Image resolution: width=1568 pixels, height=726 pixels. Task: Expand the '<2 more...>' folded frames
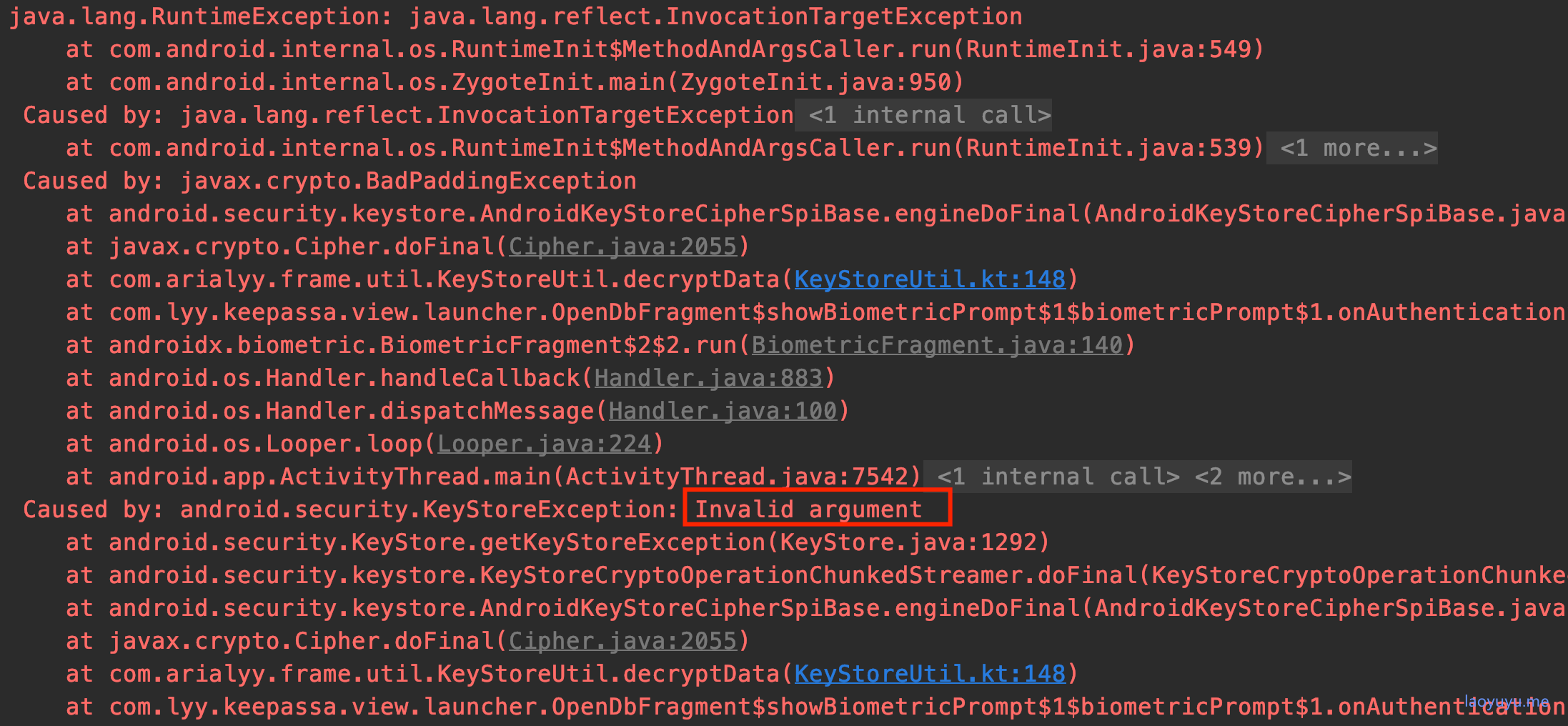click(x=1273, y=477)
